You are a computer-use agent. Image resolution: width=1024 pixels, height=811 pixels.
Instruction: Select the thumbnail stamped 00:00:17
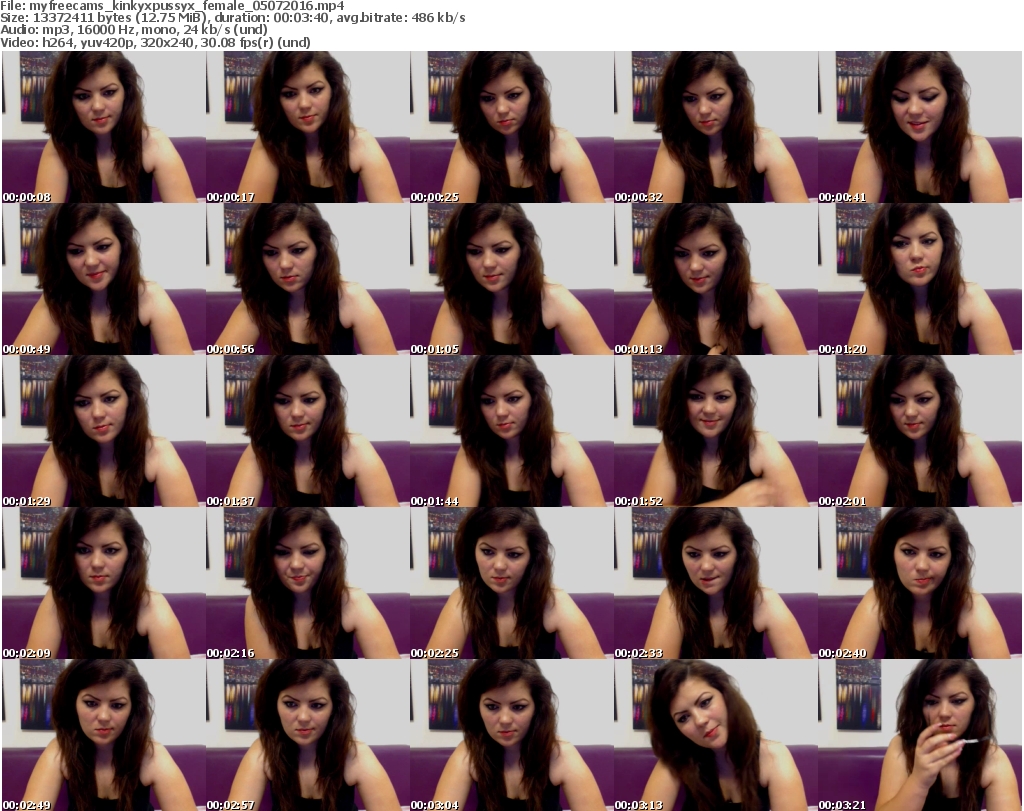(x=308, y=127)
